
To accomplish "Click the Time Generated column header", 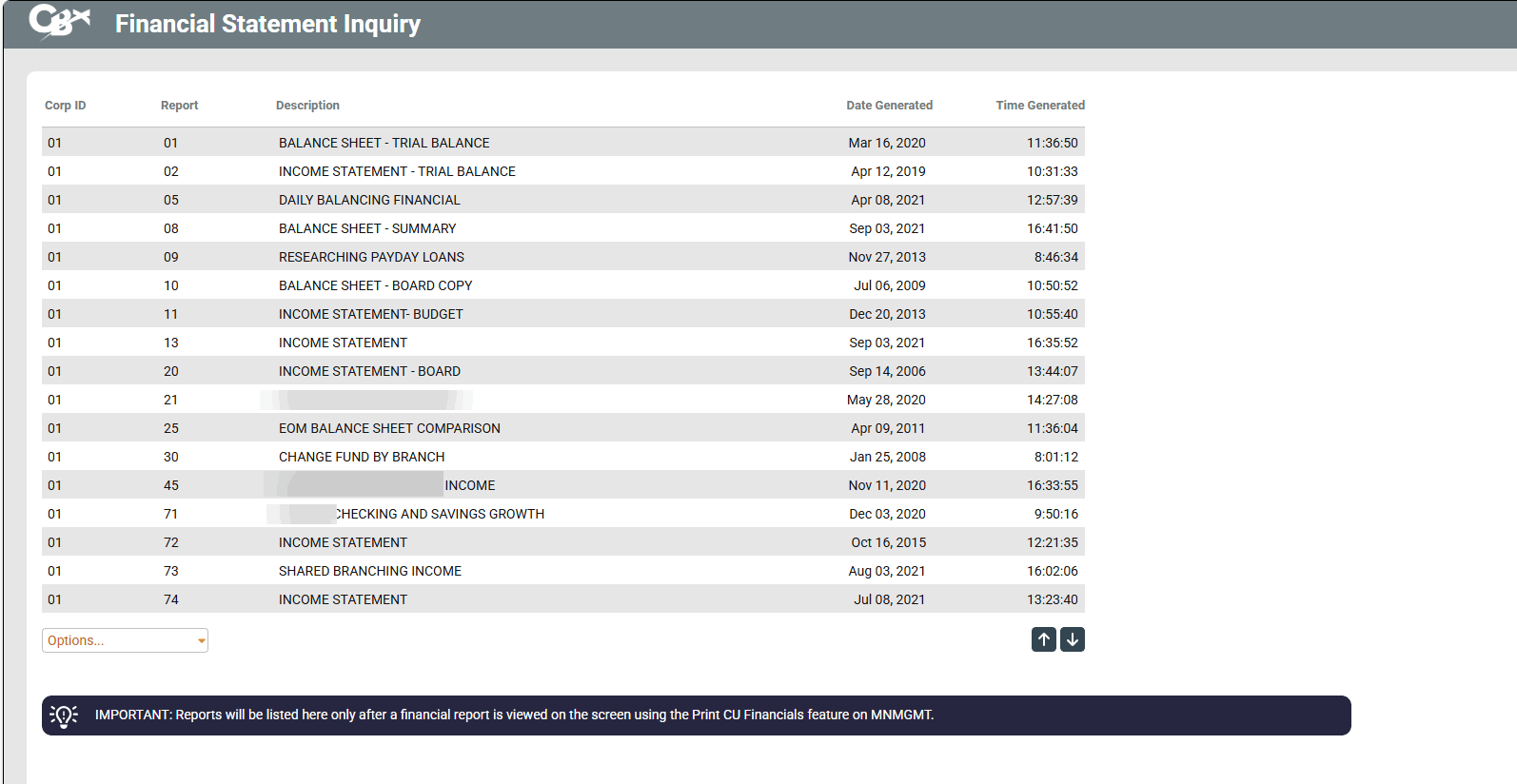I will (1039, 106).
